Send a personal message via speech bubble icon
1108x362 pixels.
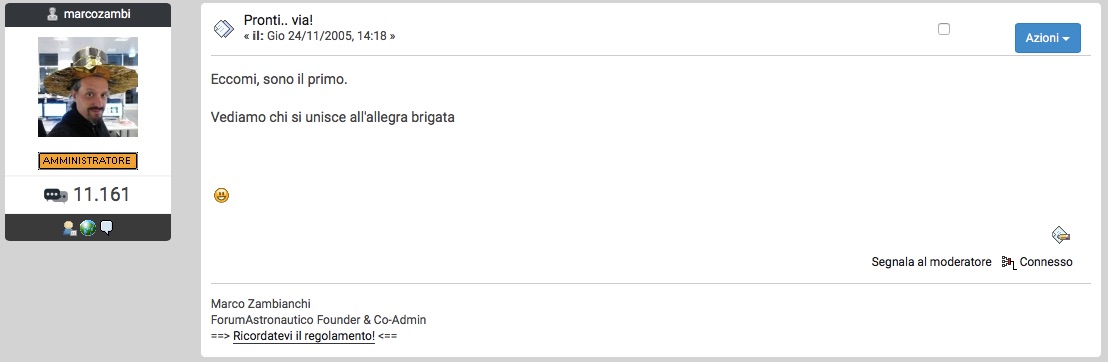(x=106, y=227)
